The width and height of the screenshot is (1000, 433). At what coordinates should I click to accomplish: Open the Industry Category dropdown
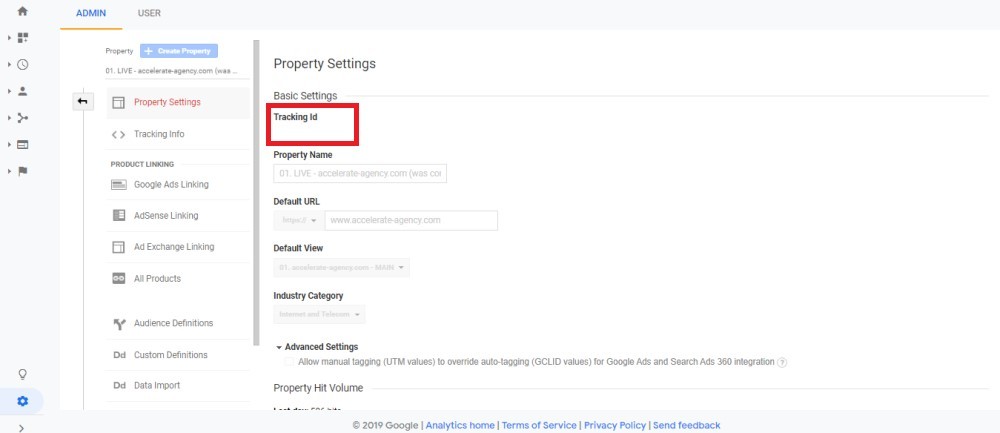coord(320,314)
